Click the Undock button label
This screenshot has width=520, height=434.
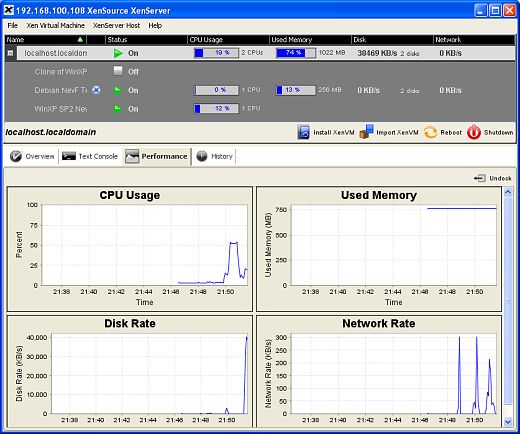point(500,178)
